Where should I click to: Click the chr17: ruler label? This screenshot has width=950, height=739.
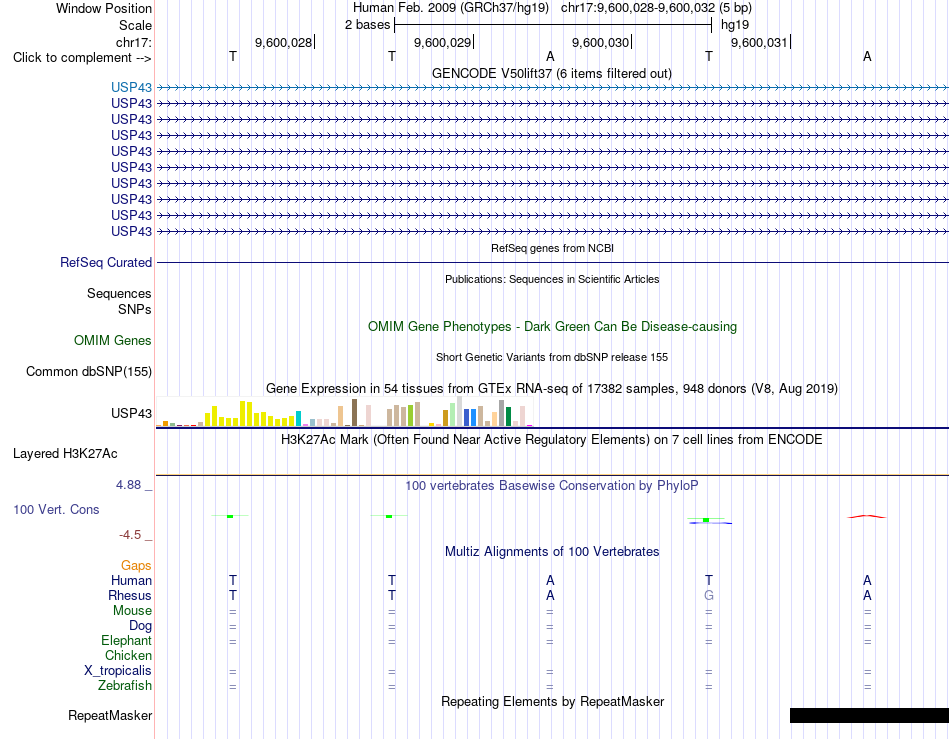(x=133, y=42)
